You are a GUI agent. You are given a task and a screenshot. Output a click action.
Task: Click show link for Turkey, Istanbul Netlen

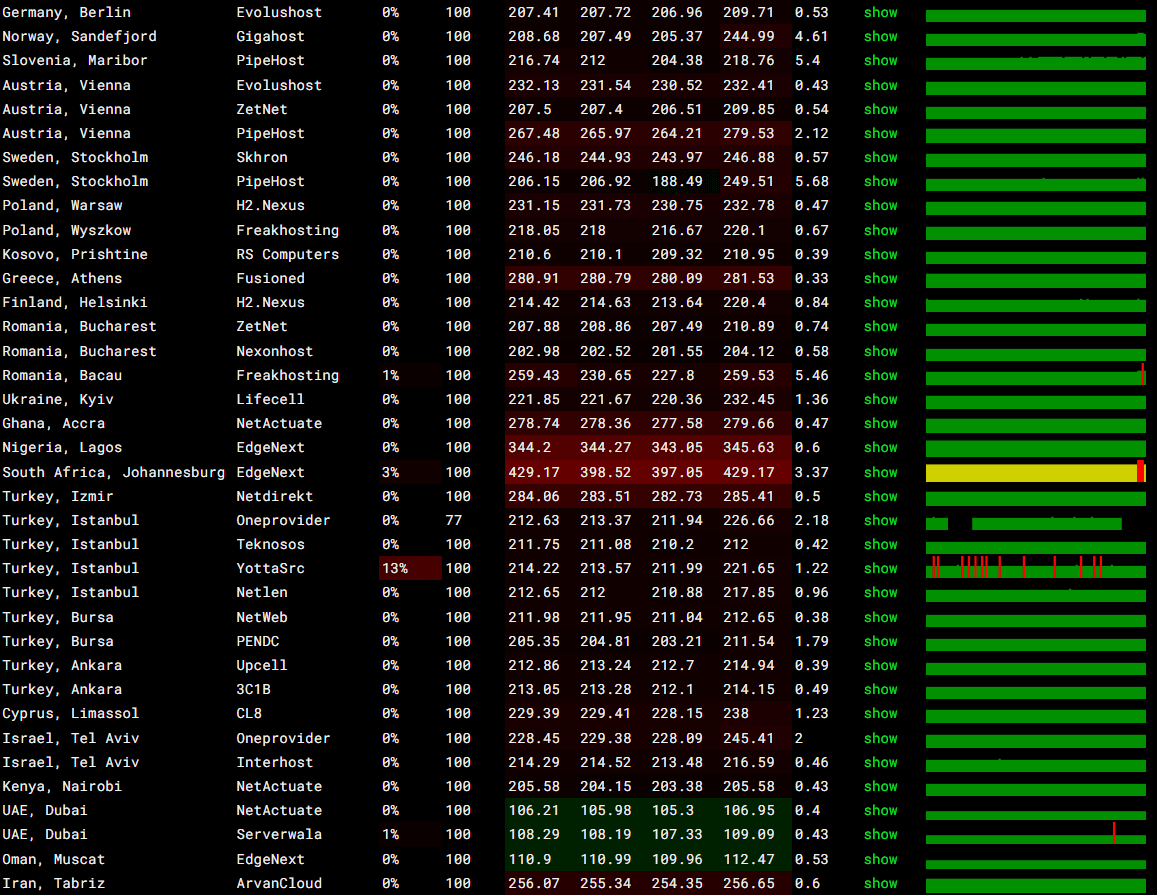[x=880, y=592]
